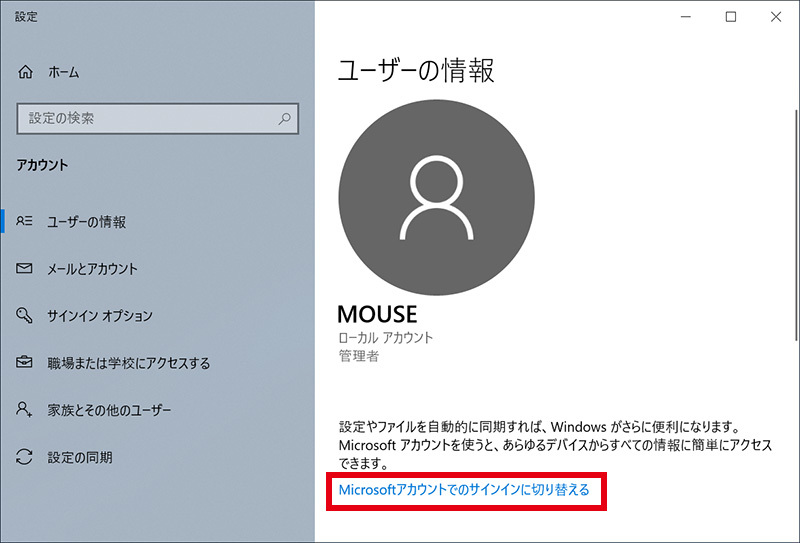Click the envelope icon for メールとアカウント
Image resolution: width=800 pixels, height=543 pixels.
(x=24, y=268)
